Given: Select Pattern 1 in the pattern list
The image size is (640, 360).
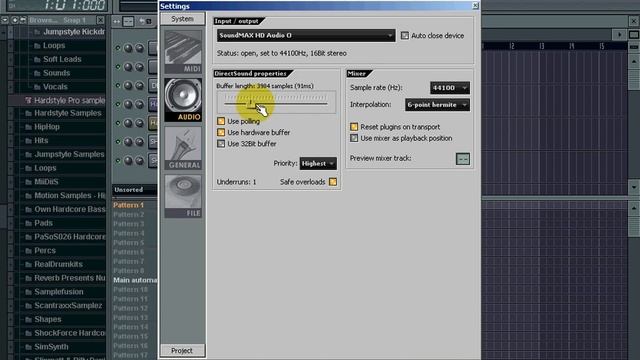Looking at the screenshot, I should pyautogui.click(x=129, y=205).
